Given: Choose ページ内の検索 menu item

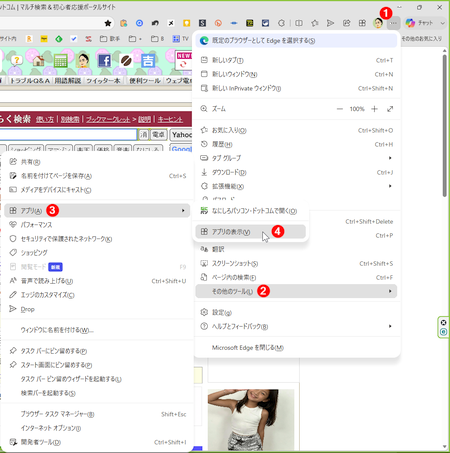Looking at the screenshot, I should tap(296, 278).
